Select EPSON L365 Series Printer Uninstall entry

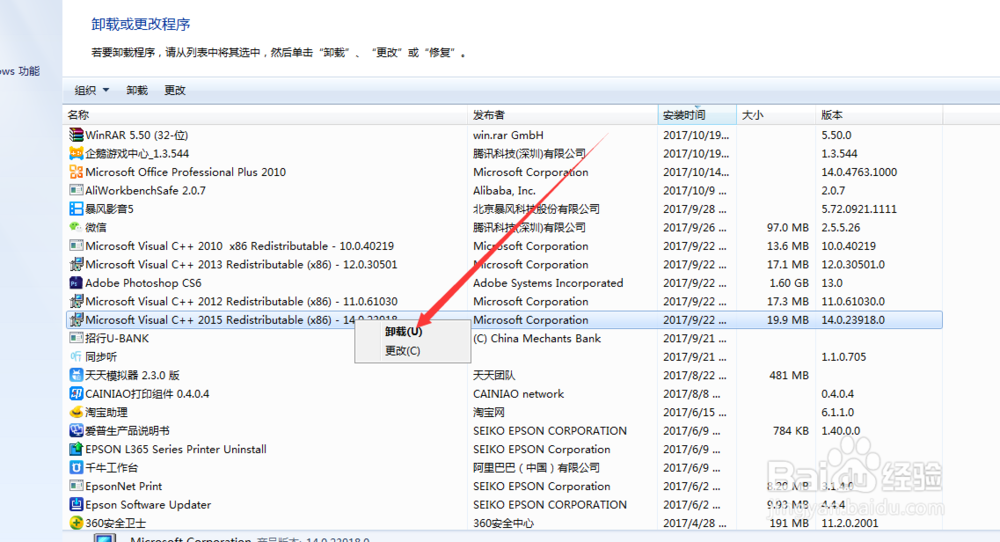coord(176,450)
